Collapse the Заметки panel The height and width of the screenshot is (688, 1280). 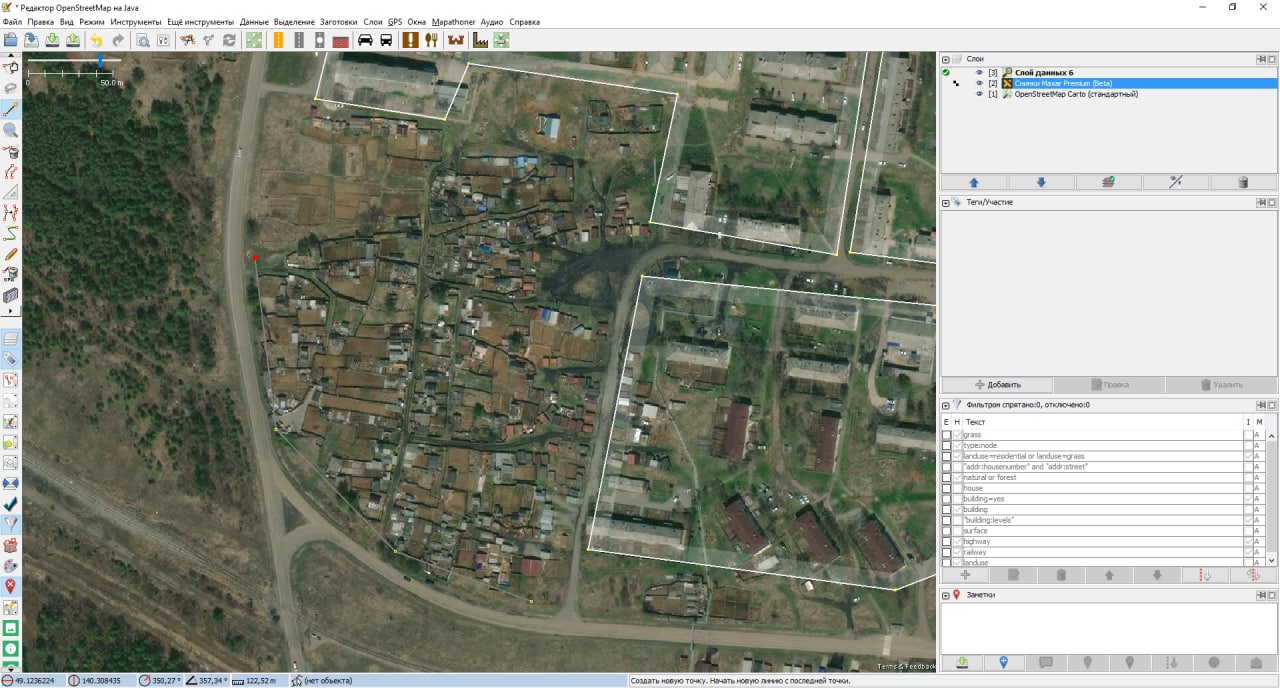946,595
